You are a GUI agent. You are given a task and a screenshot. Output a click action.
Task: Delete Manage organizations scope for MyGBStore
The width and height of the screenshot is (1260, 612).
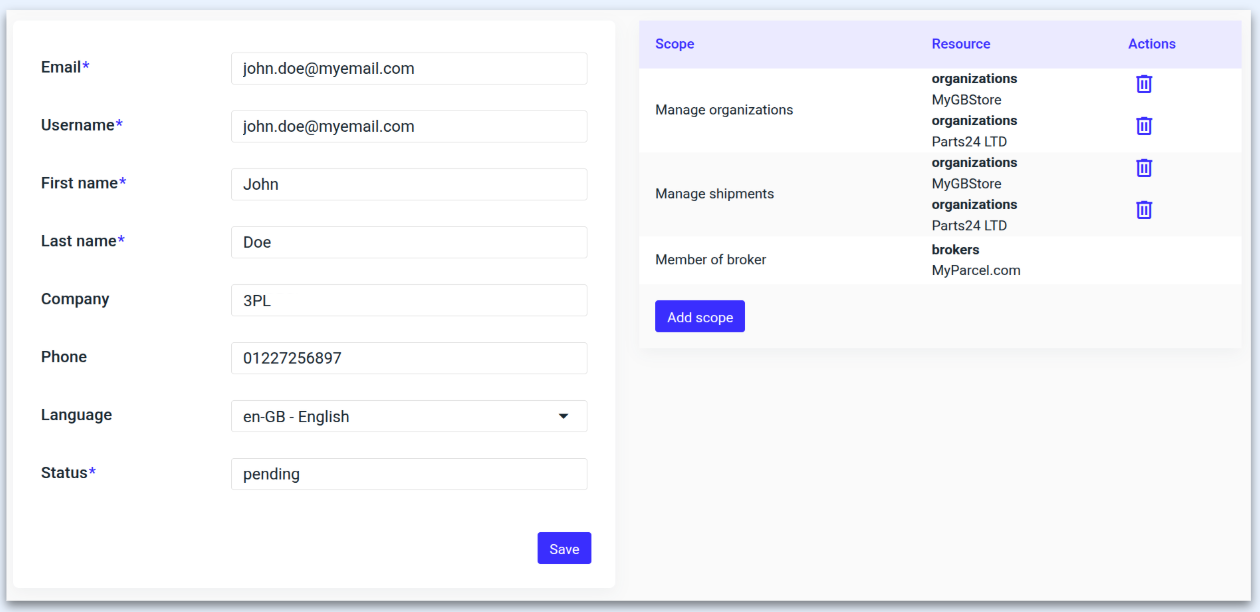1144,84
